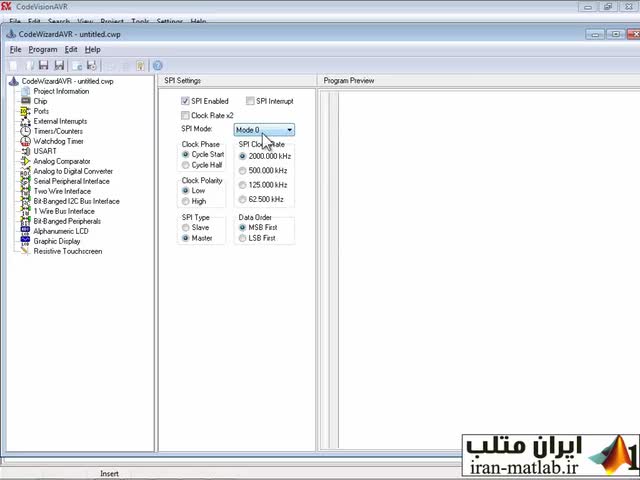Select External Interrupts in the tree
The height and width of the screenshot is (480, 640).
60,121
